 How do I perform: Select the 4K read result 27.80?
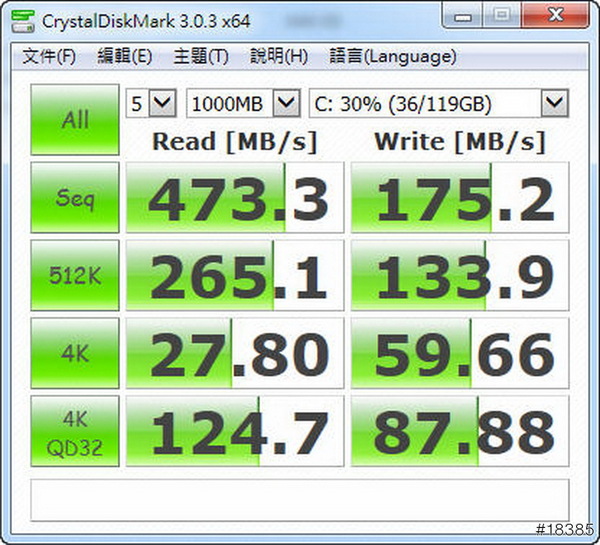tap(235, 353)
